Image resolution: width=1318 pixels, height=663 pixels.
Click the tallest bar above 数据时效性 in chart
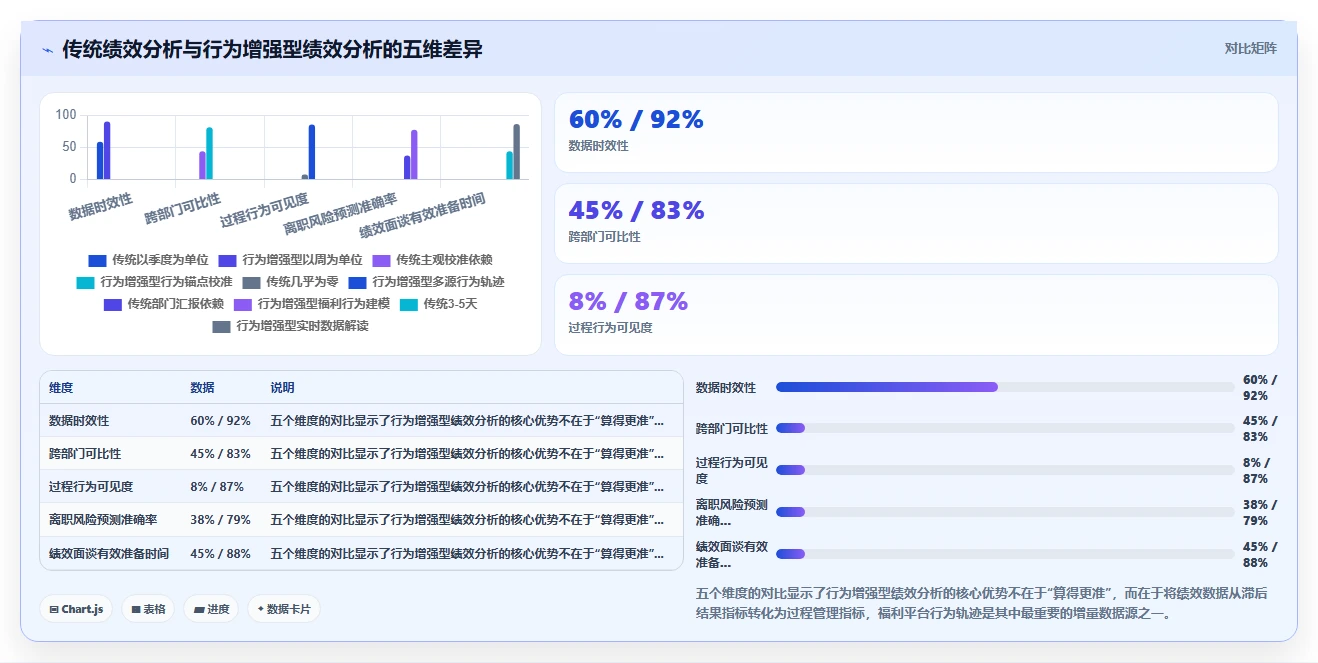click(107, 150)
